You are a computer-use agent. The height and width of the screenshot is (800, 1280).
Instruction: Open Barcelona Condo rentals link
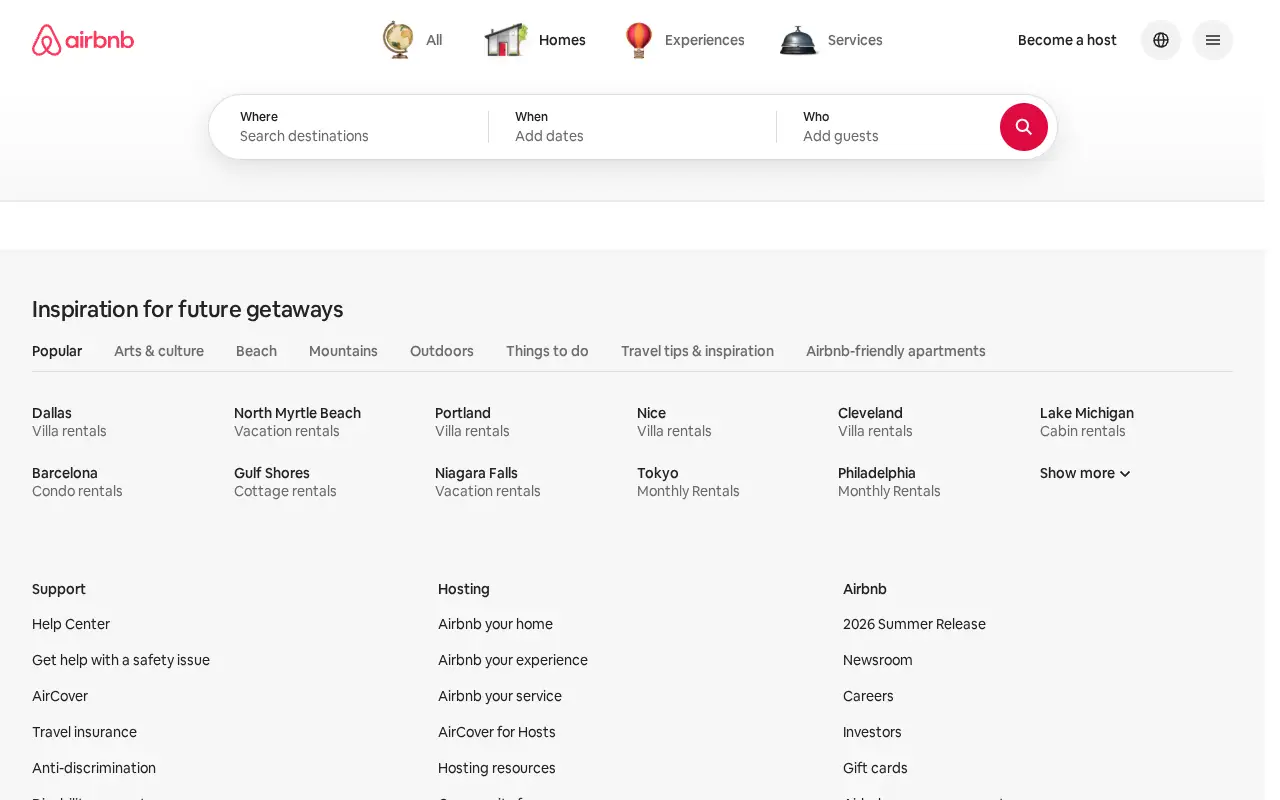(x=77, y=482)
